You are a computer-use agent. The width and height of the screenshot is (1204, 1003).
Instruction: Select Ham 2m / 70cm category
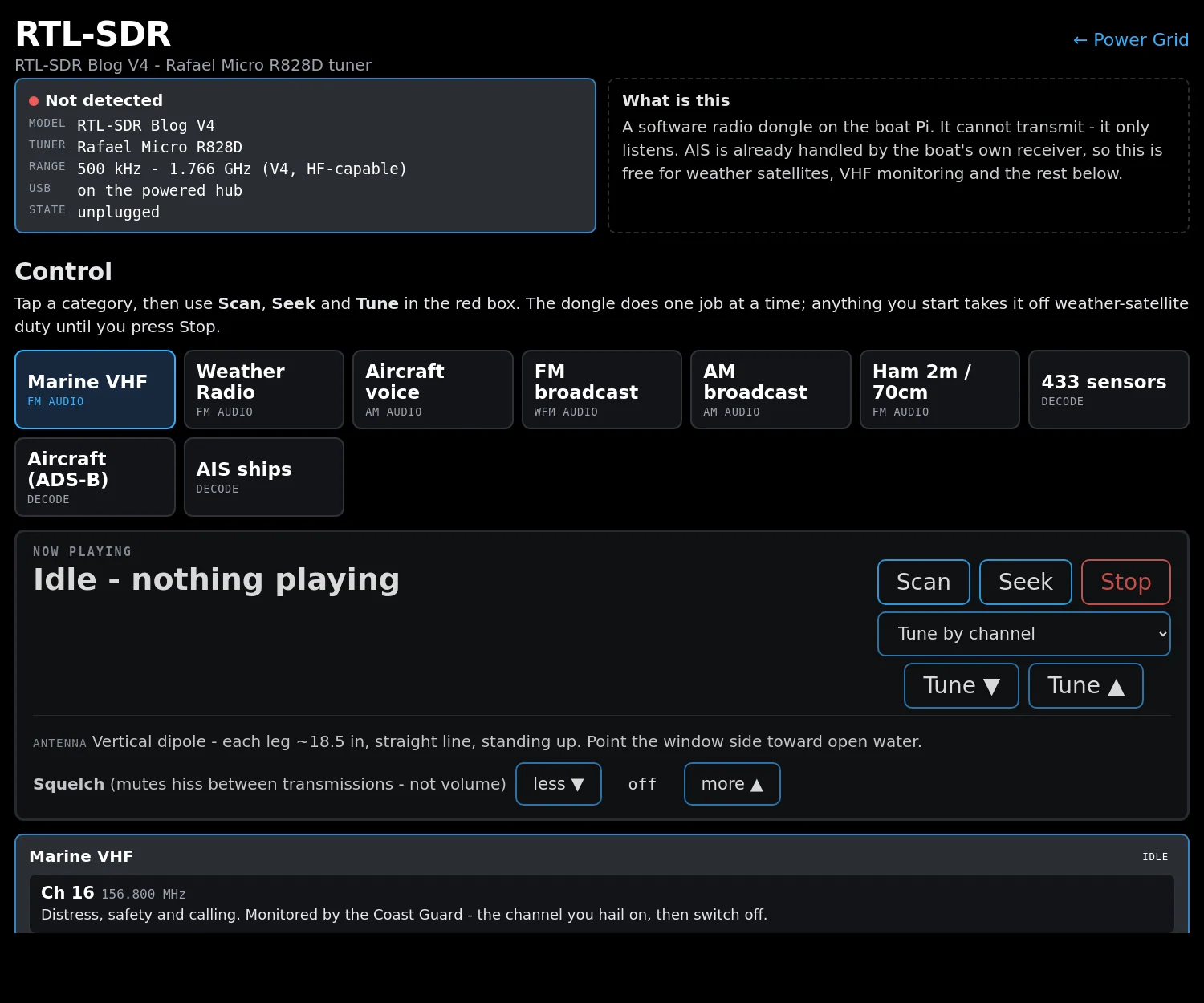click(940, 389)
